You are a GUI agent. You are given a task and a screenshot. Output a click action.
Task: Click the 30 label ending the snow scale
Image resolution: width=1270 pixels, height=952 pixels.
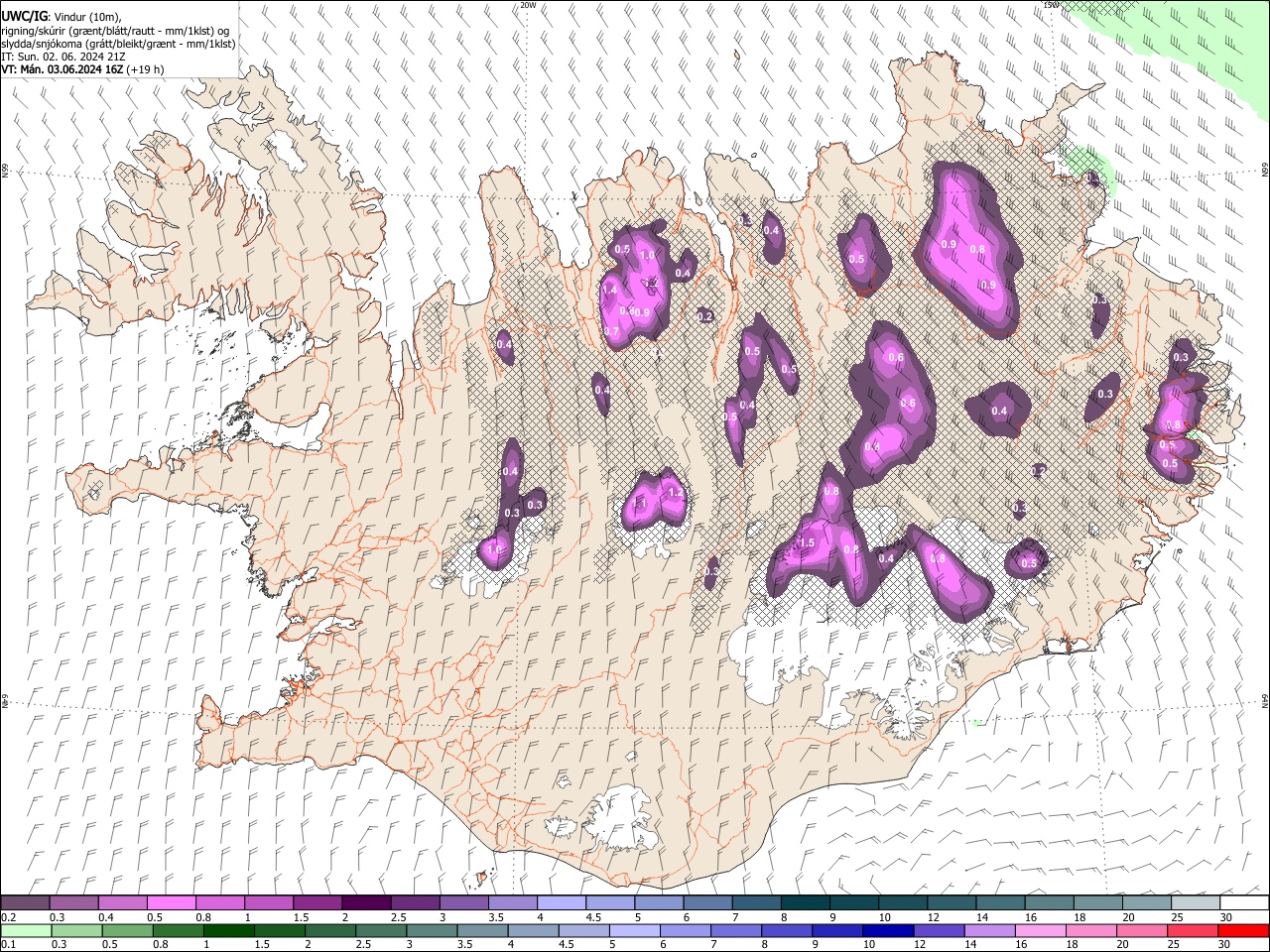[1226, 917]
